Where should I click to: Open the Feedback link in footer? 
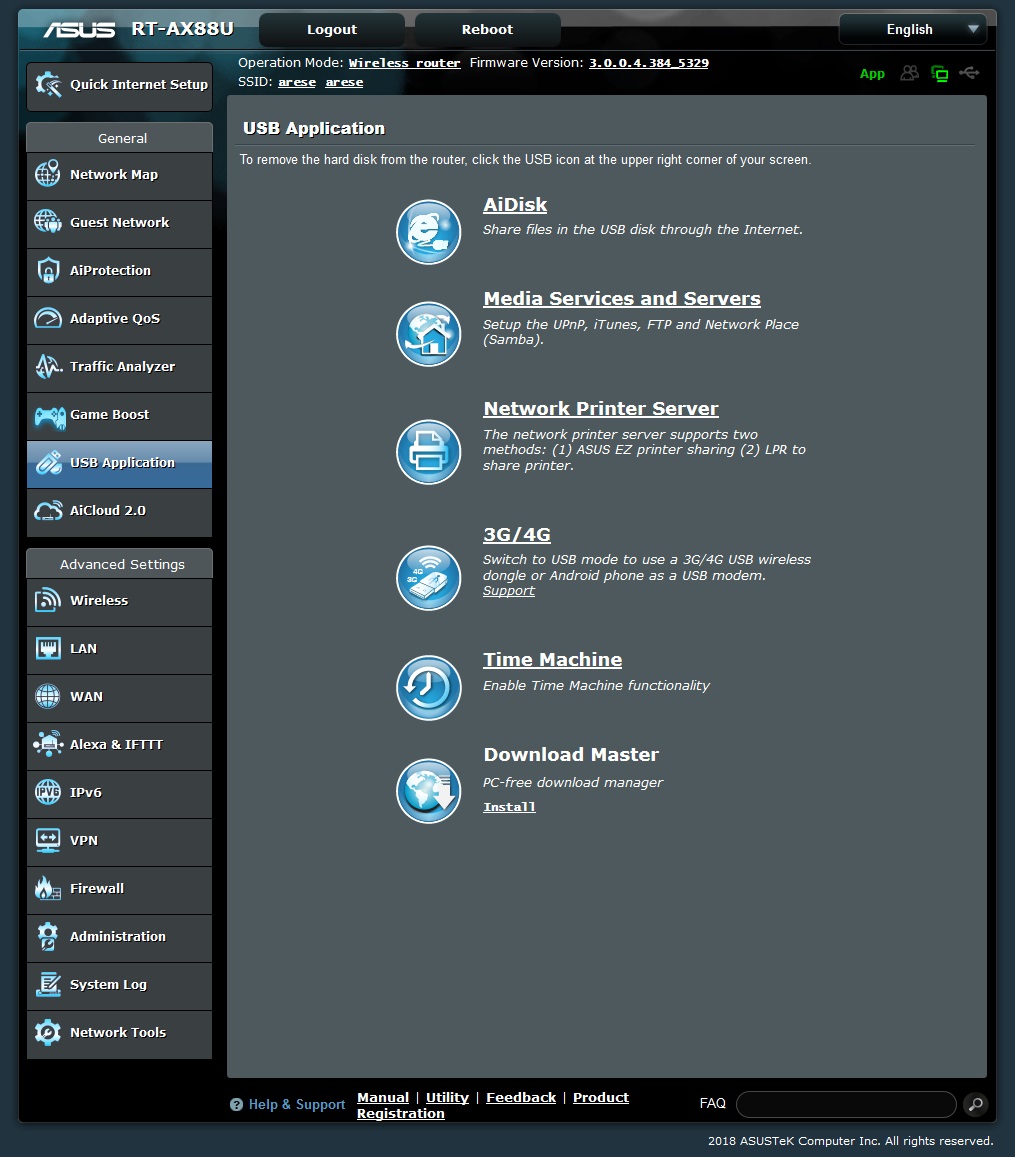pyautogui.click(x=521, y=1097)
